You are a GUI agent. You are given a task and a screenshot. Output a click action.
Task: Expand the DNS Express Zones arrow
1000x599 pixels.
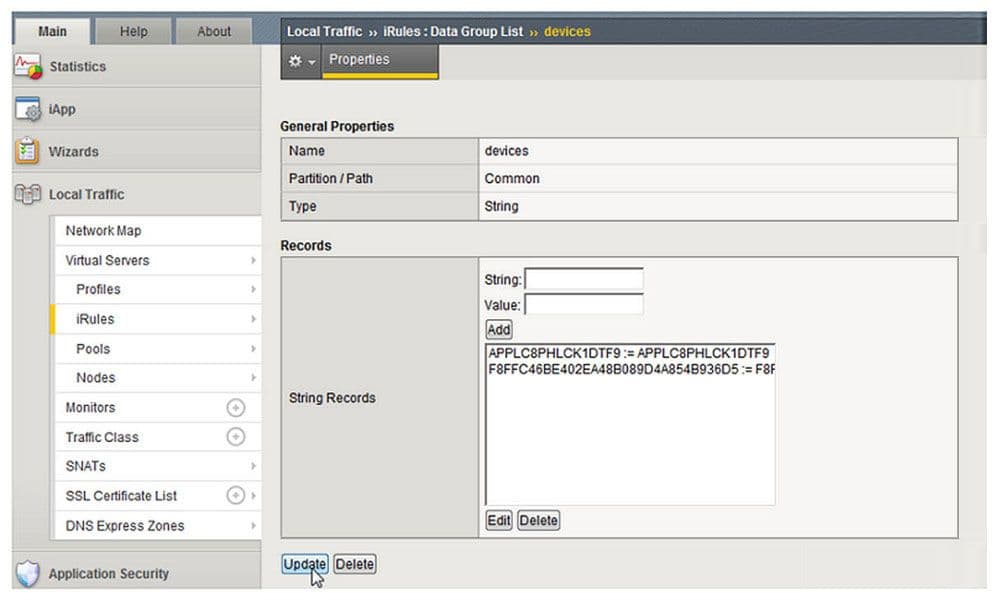(x=254, y=526)
